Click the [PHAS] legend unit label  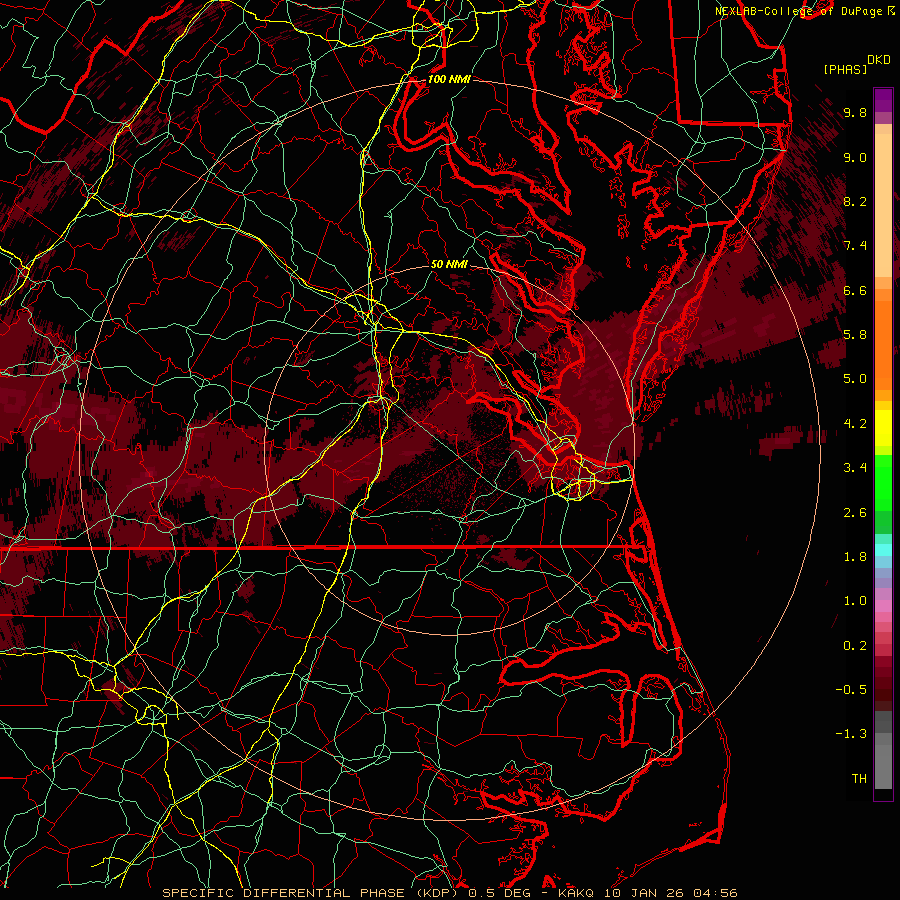click(845, 69)
